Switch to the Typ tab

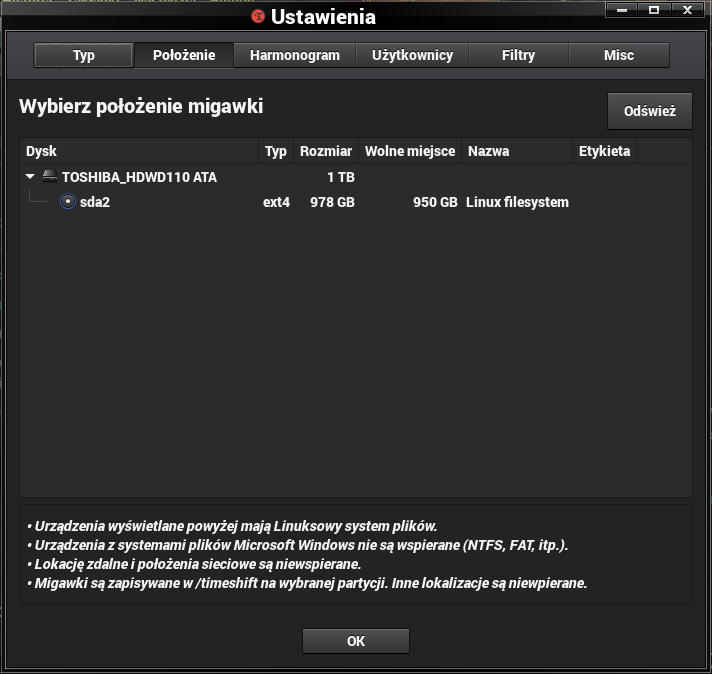[x=84, y=55]
